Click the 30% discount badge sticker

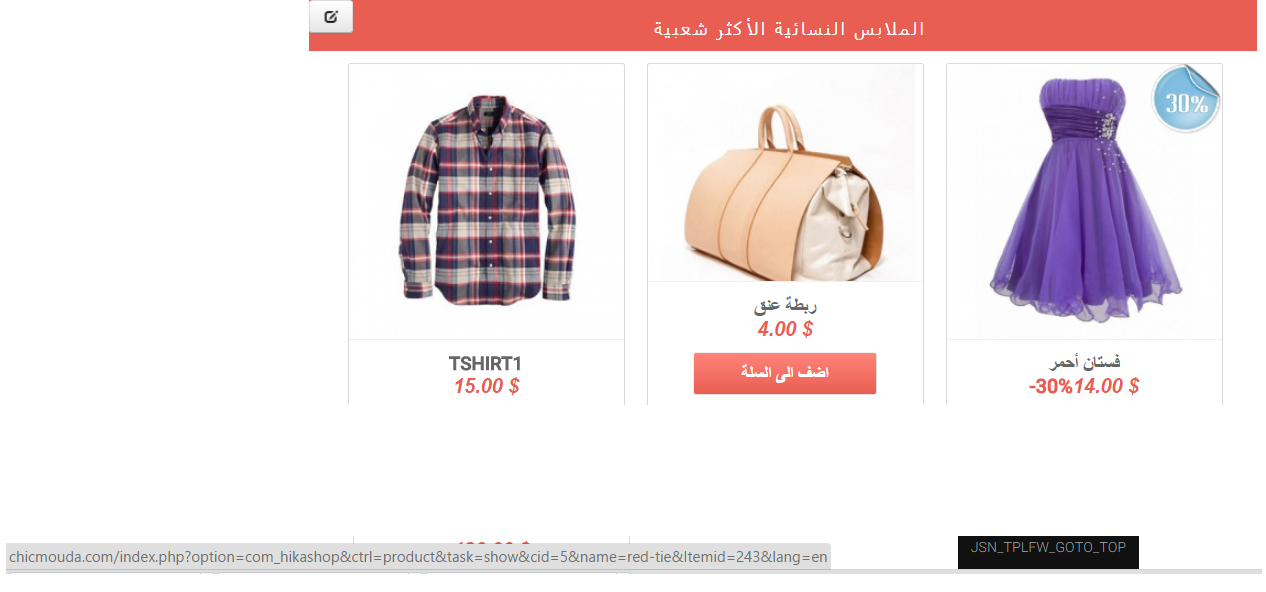pyautogui.click(x=1186, y=99)
